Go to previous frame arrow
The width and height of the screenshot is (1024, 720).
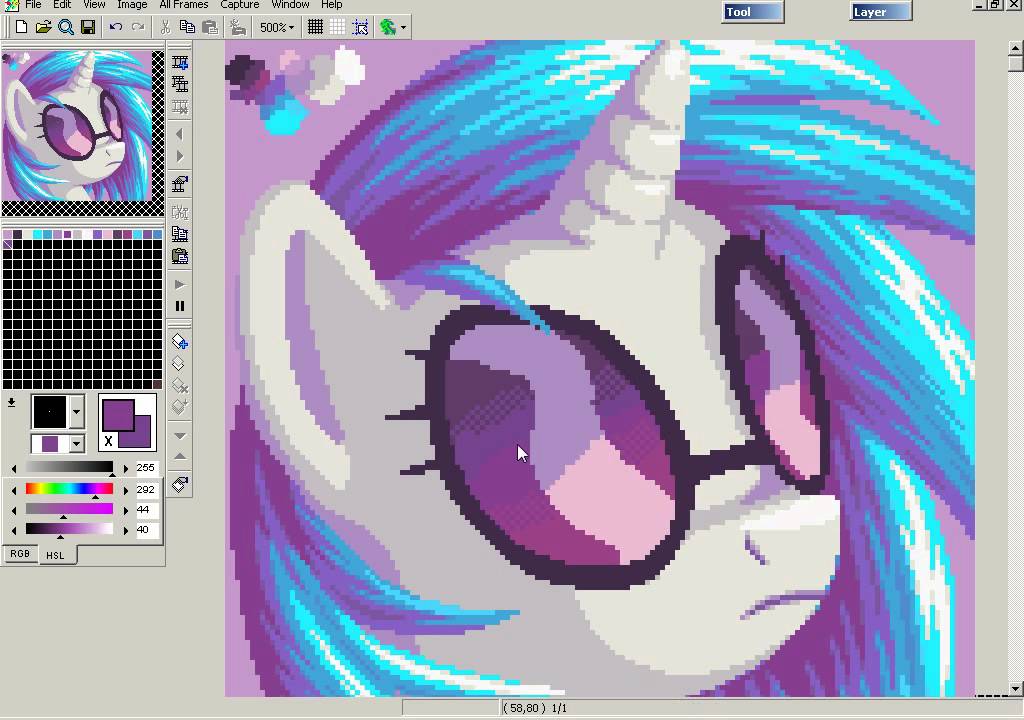click(180, 135)
